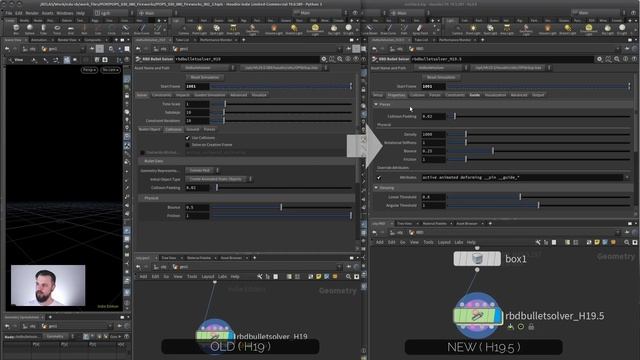Viewport: 640px width, 360px height.
Task: Click lock flag under rbdbulletsolver_H19.5 node
Action: [531, 327]
